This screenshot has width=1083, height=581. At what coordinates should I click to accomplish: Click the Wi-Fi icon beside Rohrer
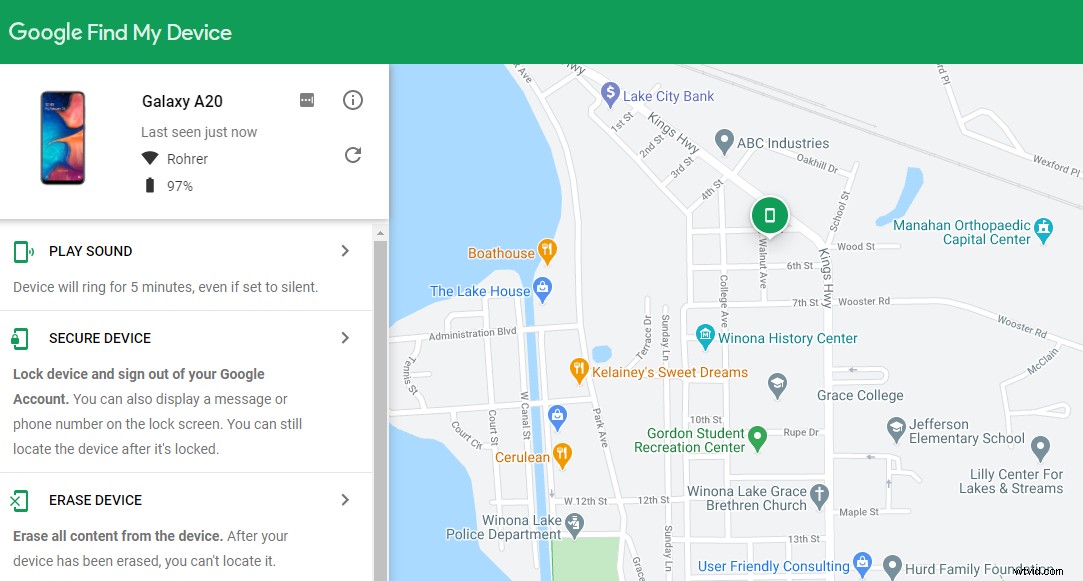(x=152, y=158)
